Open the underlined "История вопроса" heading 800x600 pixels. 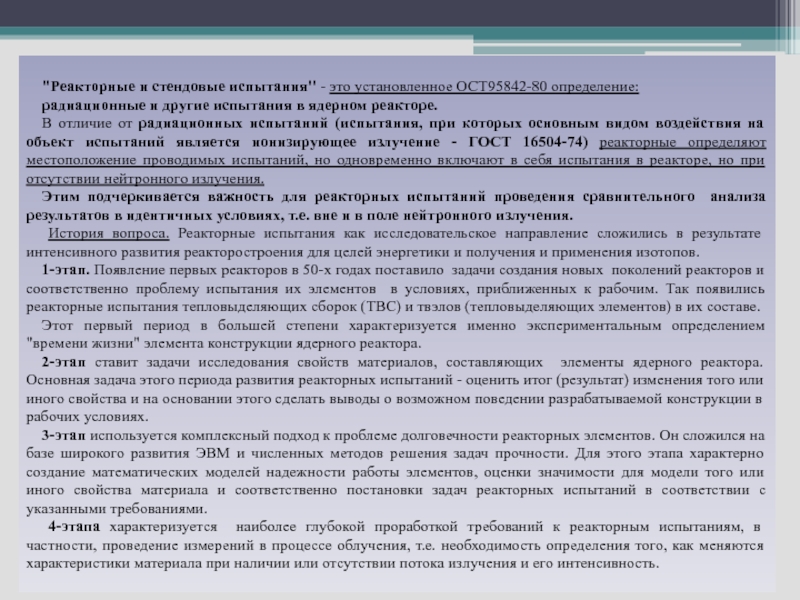pyautogui.click(x=109, y=233)
